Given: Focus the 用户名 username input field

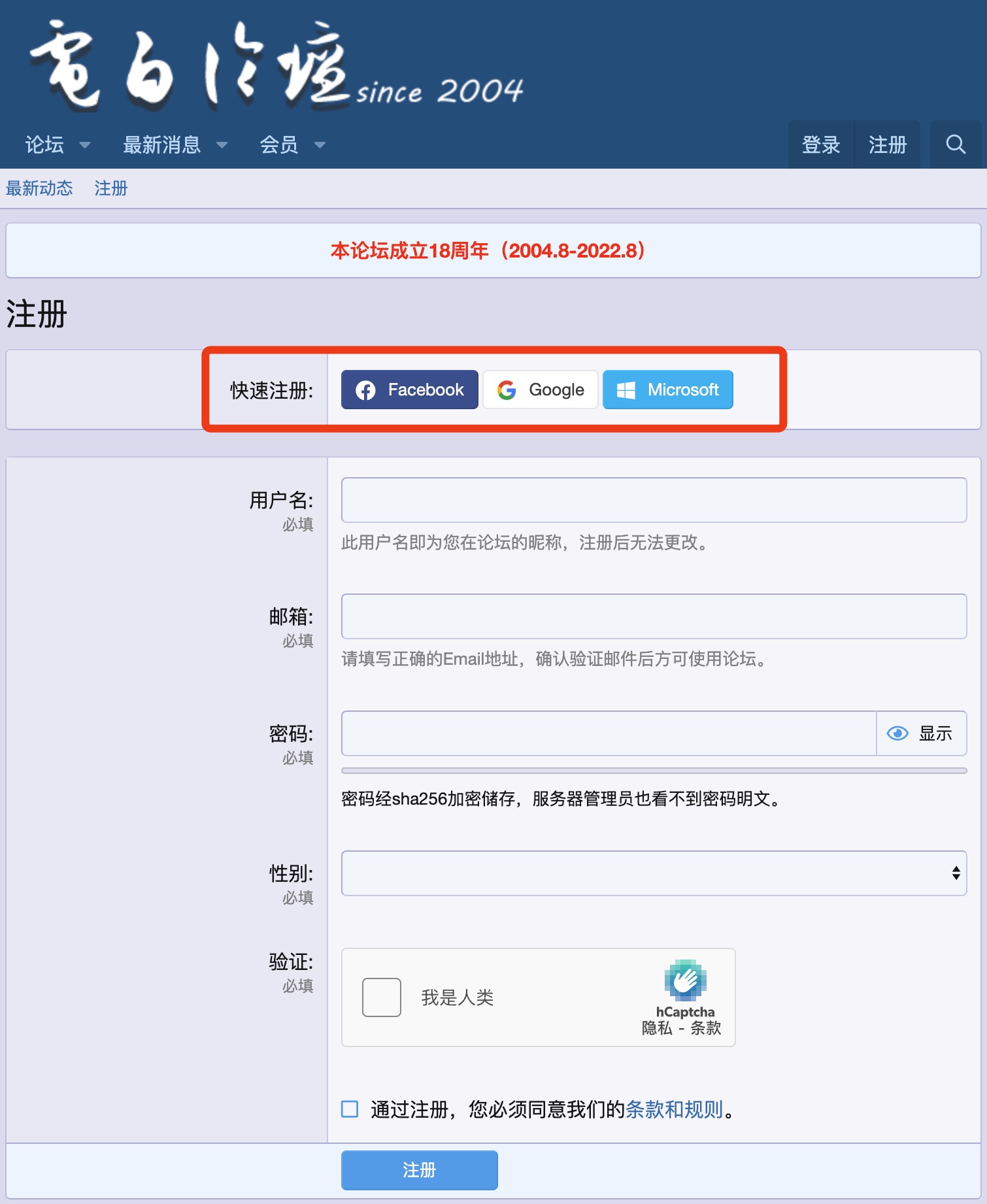Looking at the screenshot, I should 654,500.
